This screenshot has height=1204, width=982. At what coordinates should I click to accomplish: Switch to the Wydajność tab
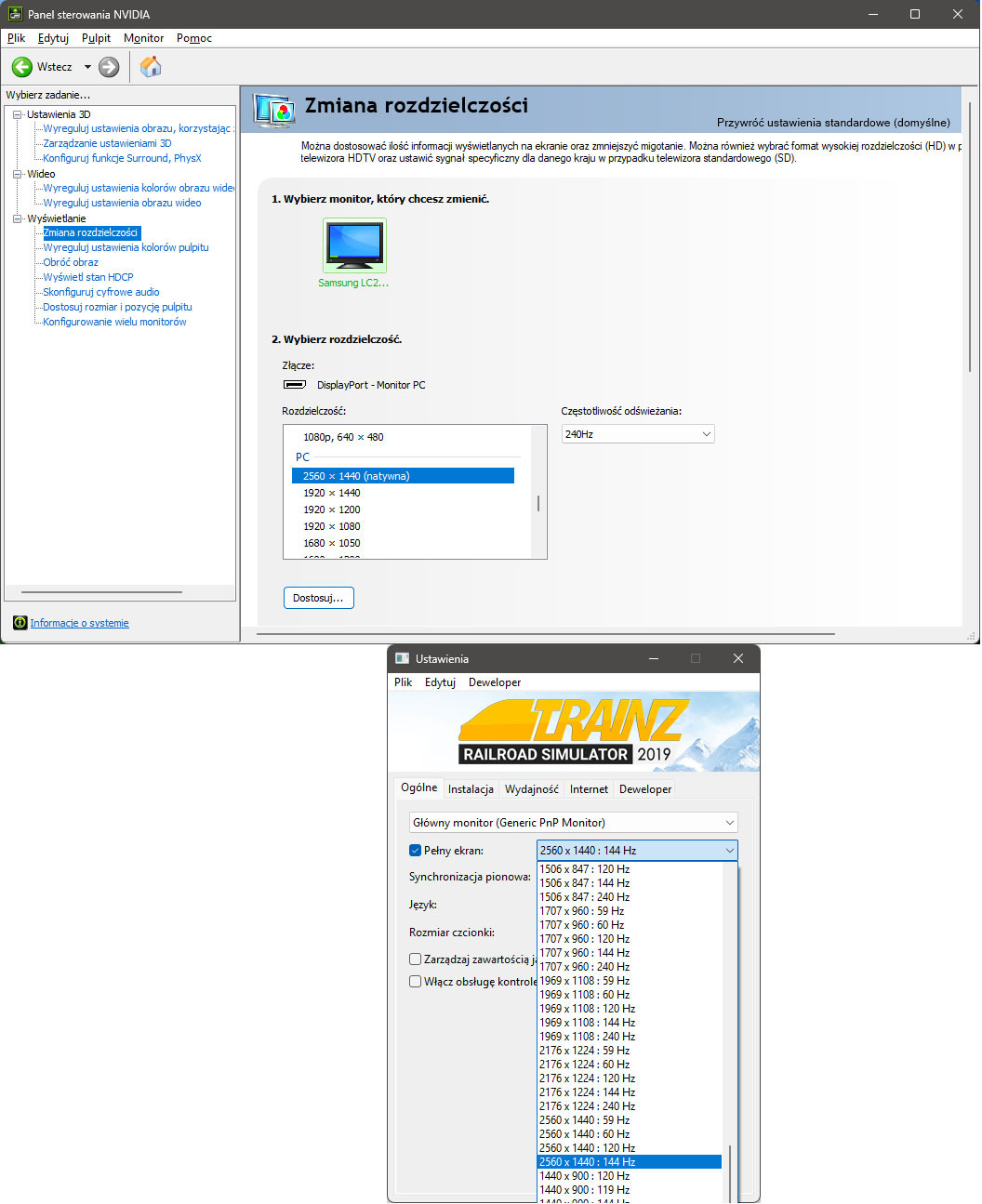tap(531, 789)
